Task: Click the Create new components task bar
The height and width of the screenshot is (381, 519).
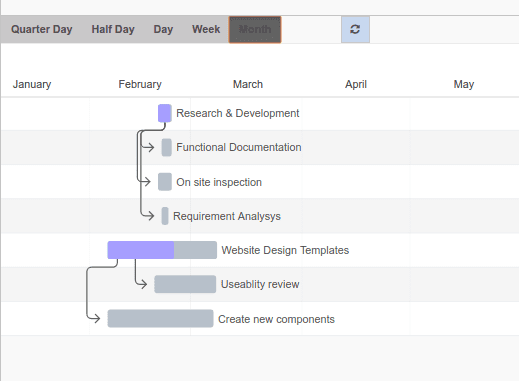Action: pos(160,319)
